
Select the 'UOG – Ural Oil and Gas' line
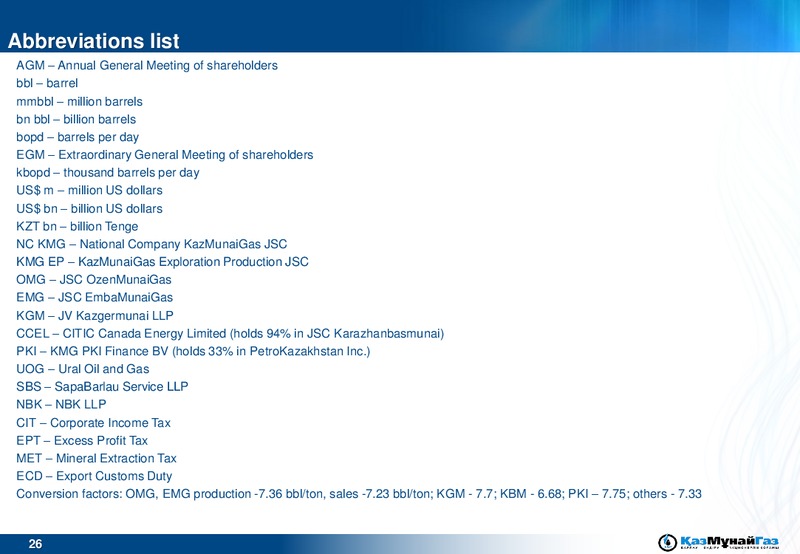pos(83,369)
